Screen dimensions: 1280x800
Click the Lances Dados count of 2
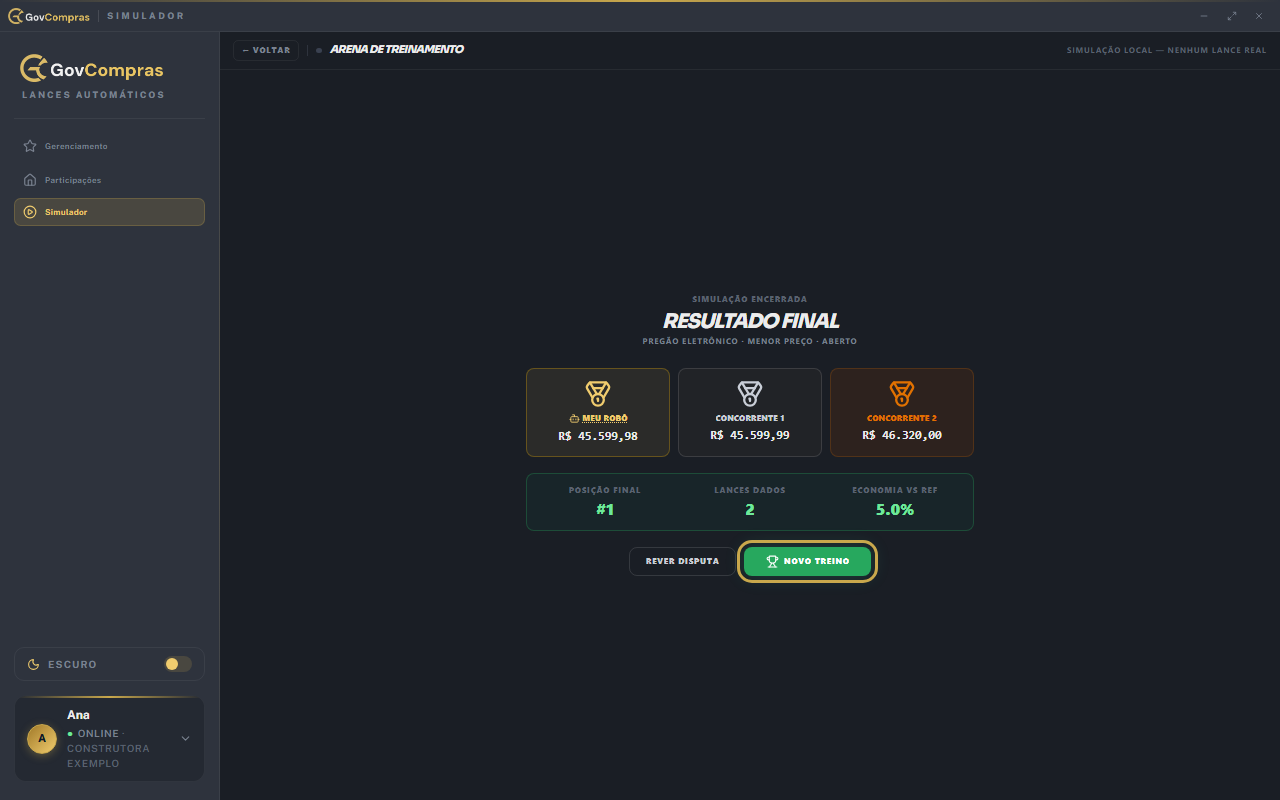(x=750, y=510)
